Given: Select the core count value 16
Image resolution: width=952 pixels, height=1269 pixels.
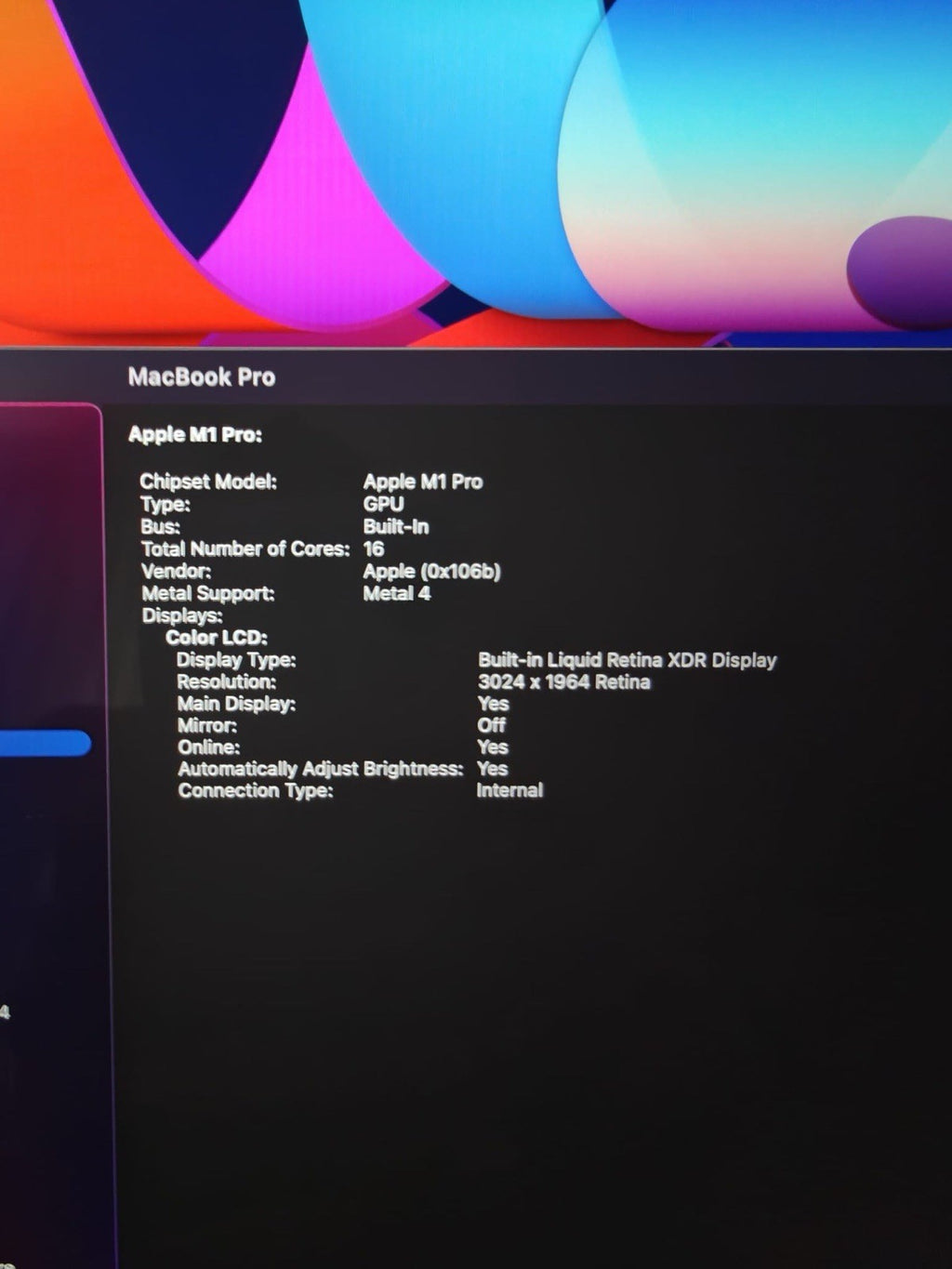Looking at the screenshot, I should click(x=373, y=549).
